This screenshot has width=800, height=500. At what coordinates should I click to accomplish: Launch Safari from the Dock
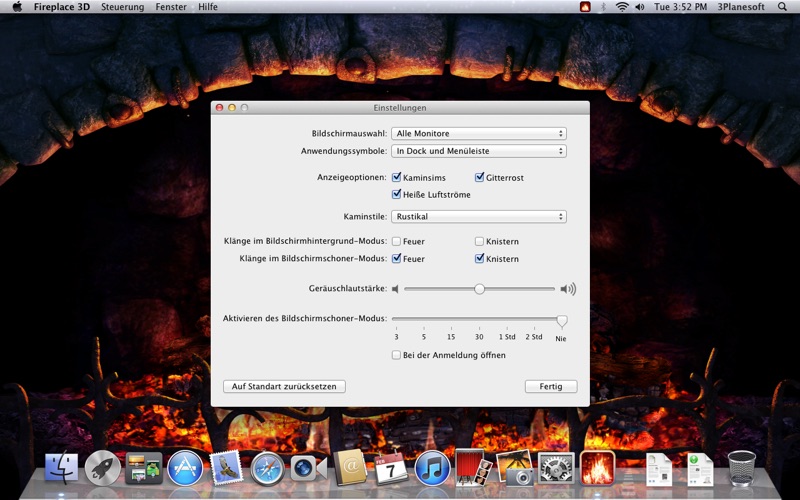[267, 468]
